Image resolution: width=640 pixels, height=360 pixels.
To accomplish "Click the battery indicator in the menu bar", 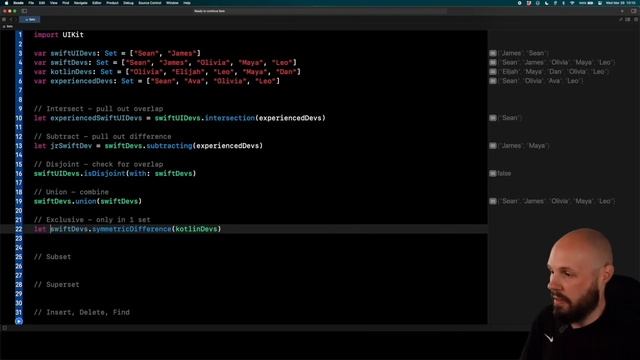I will point(586,3).
